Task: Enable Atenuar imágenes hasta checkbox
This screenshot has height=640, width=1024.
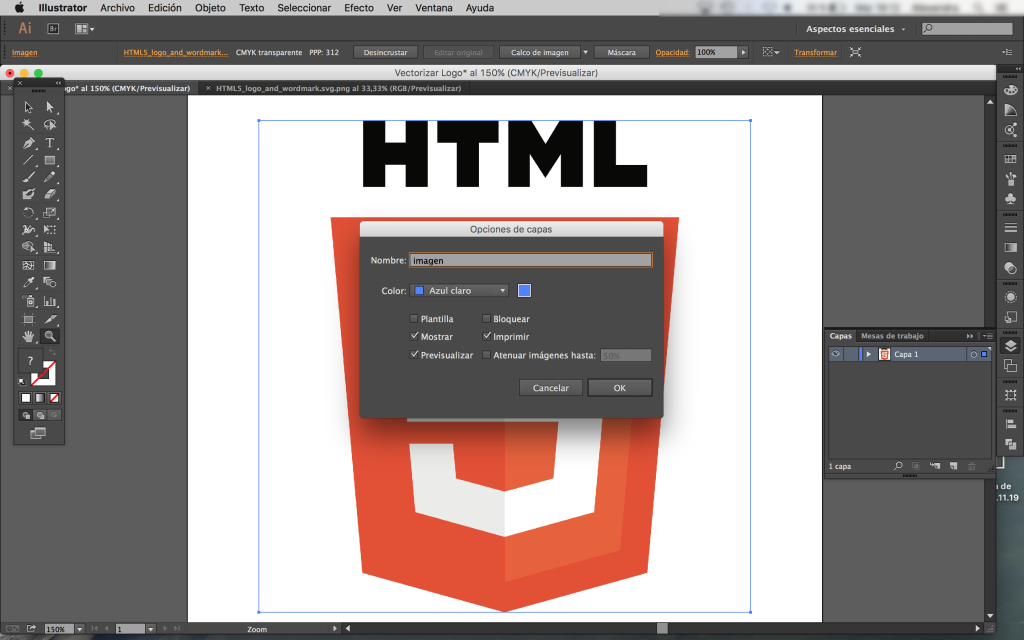Action: [x=486, y=355]
